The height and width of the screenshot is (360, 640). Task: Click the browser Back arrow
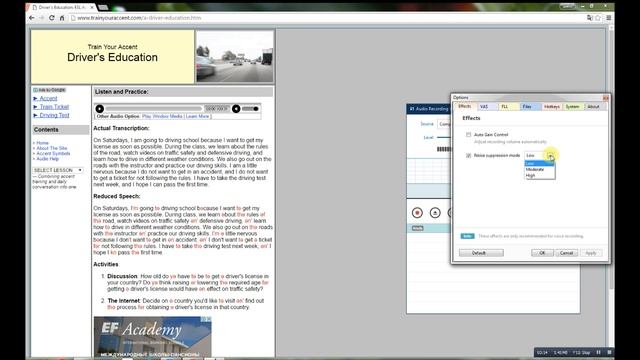32,18
